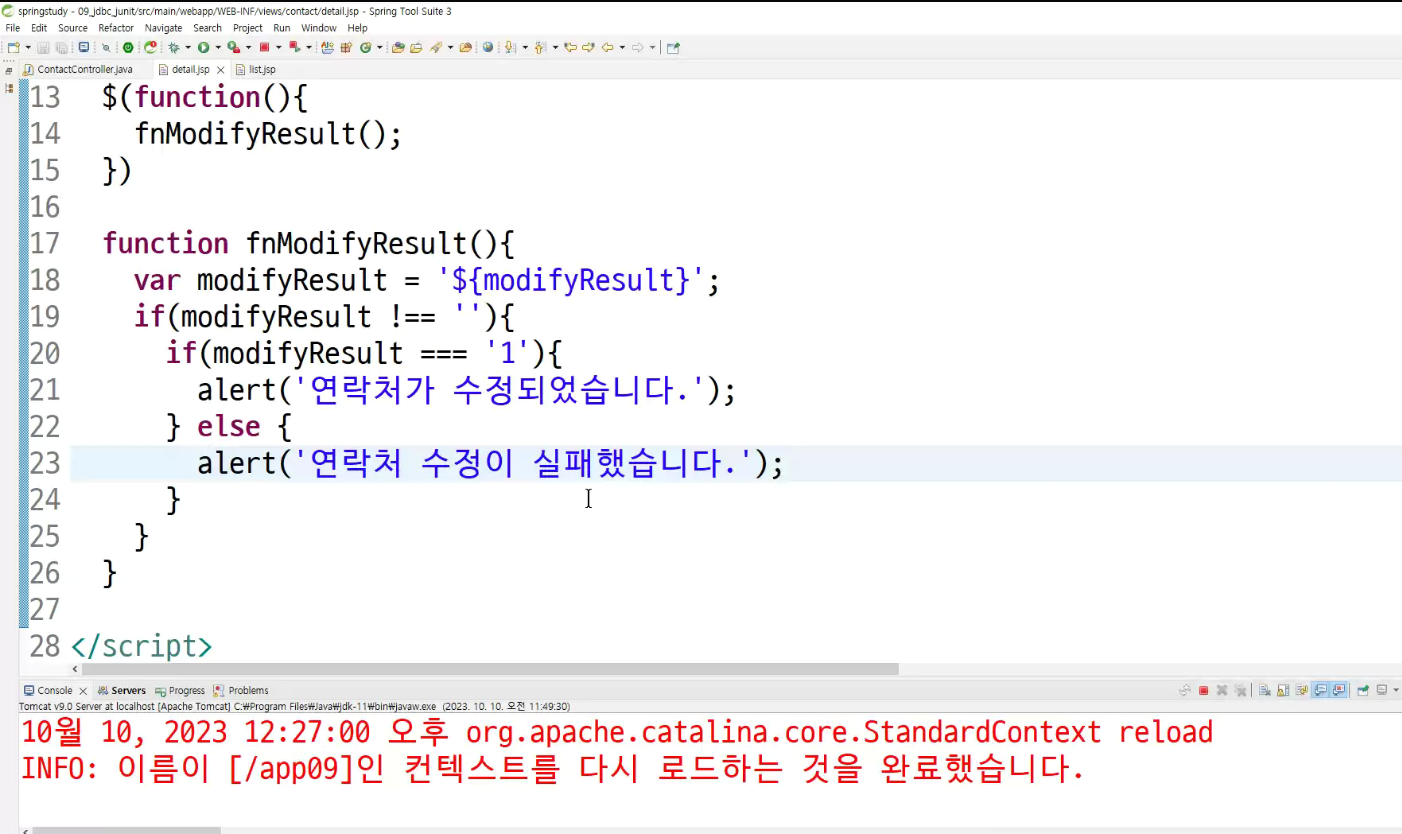
Task: Click the Last Edit Location icon
Action: (571, 47)
